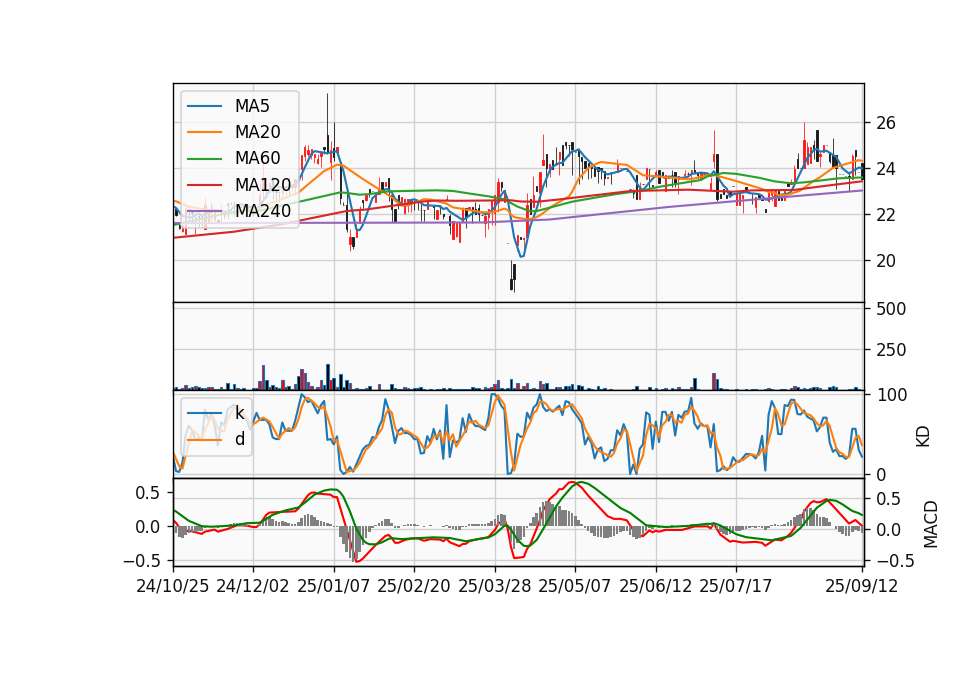Click the 25/06/12 date axis label
Screen dimensions: 960x690
(x=656, y=586)
